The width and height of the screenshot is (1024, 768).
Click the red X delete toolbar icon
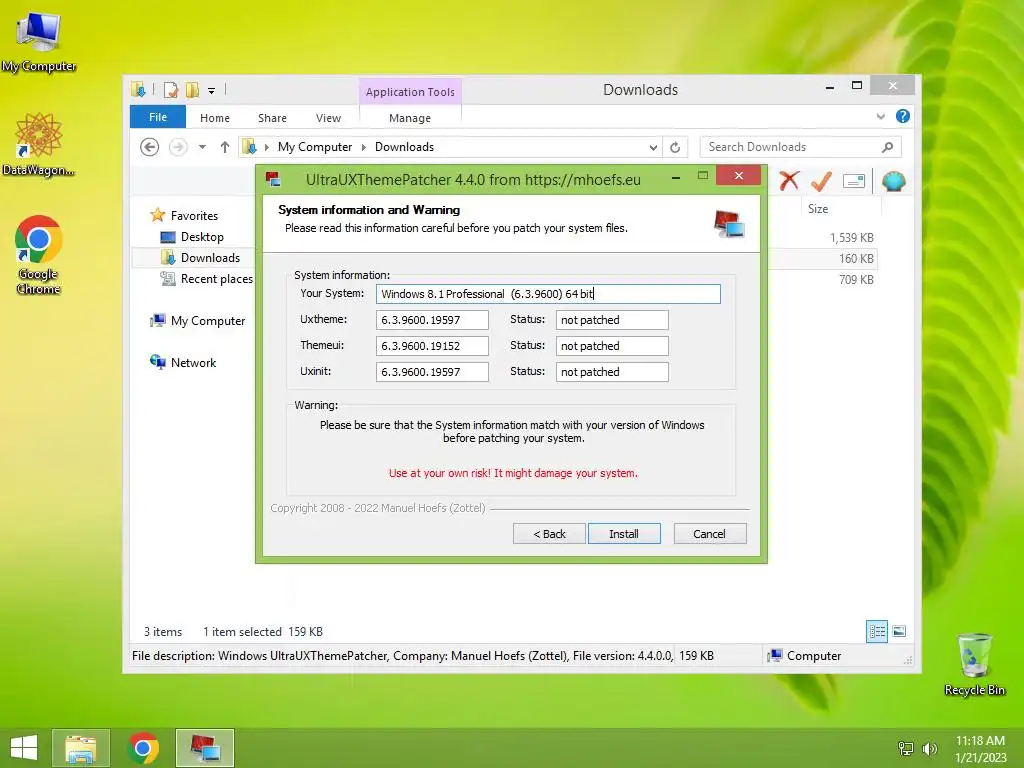click(789, 180)
